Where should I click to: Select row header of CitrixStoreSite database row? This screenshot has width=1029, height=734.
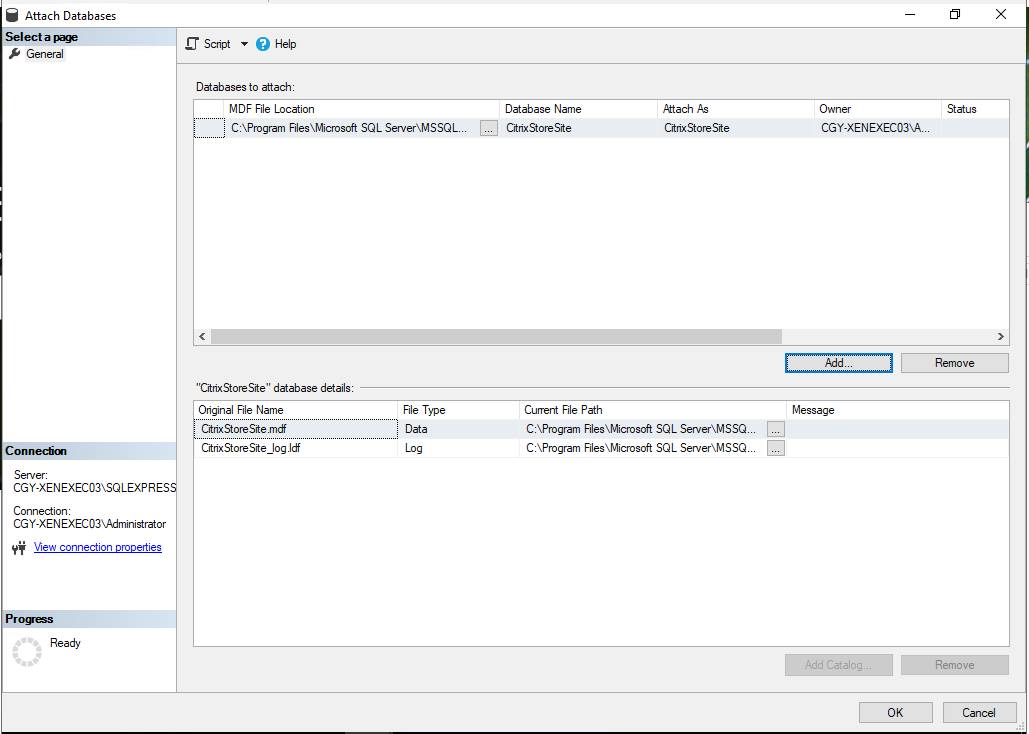209,128
